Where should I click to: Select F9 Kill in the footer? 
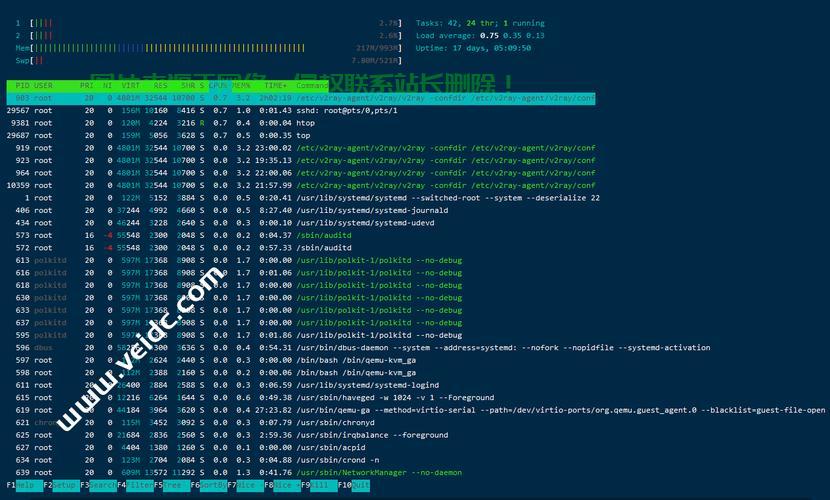319,485
